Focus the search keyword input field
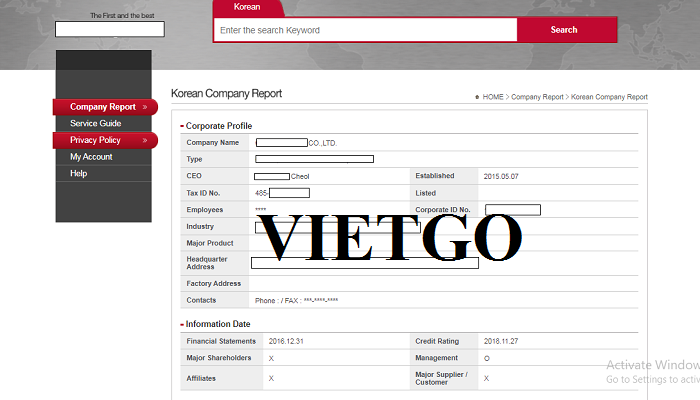The width and height of the screenshot is (700, 400). click(366, 30)
